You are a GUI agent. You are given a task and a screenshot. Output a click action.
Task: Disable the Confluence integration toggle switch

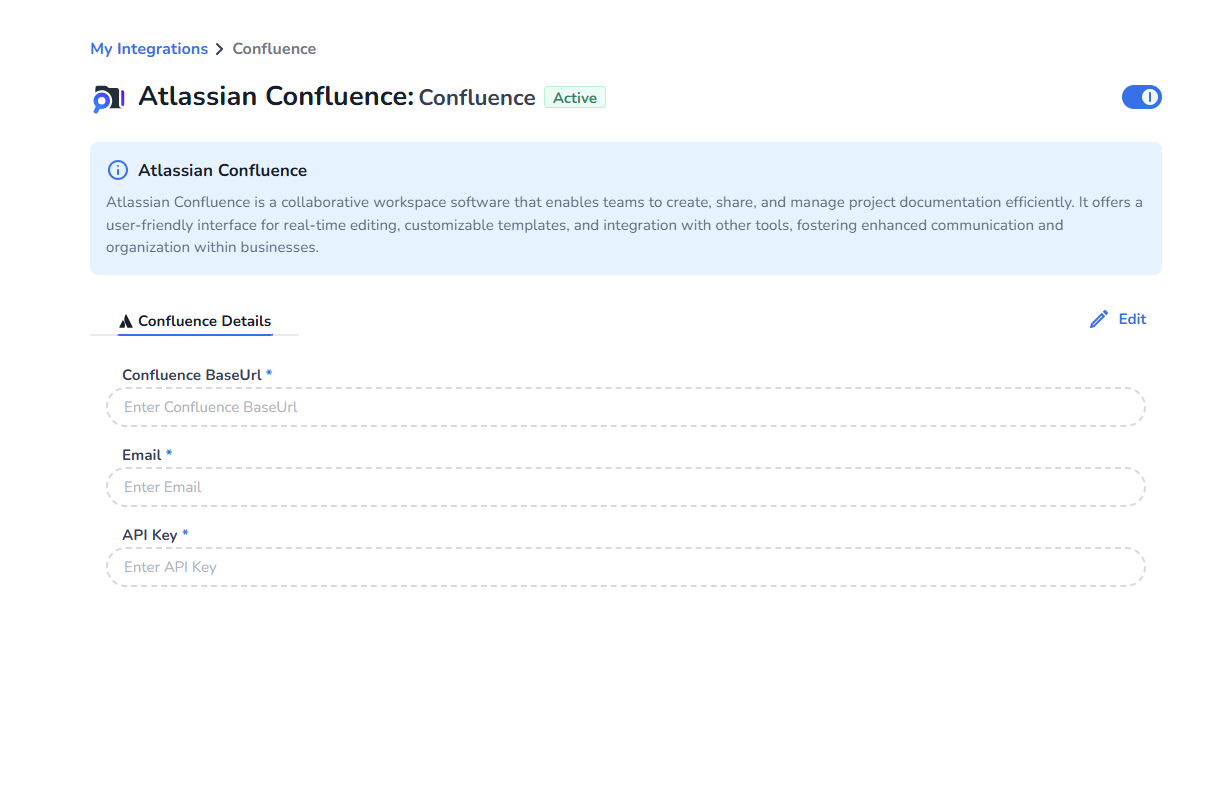[1141, 97]
